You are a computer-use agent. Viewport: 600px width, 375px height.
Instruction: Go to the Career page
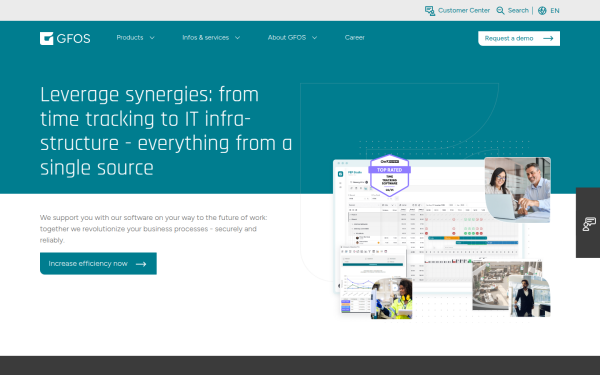pyautogui.click(x=354, y=38)
